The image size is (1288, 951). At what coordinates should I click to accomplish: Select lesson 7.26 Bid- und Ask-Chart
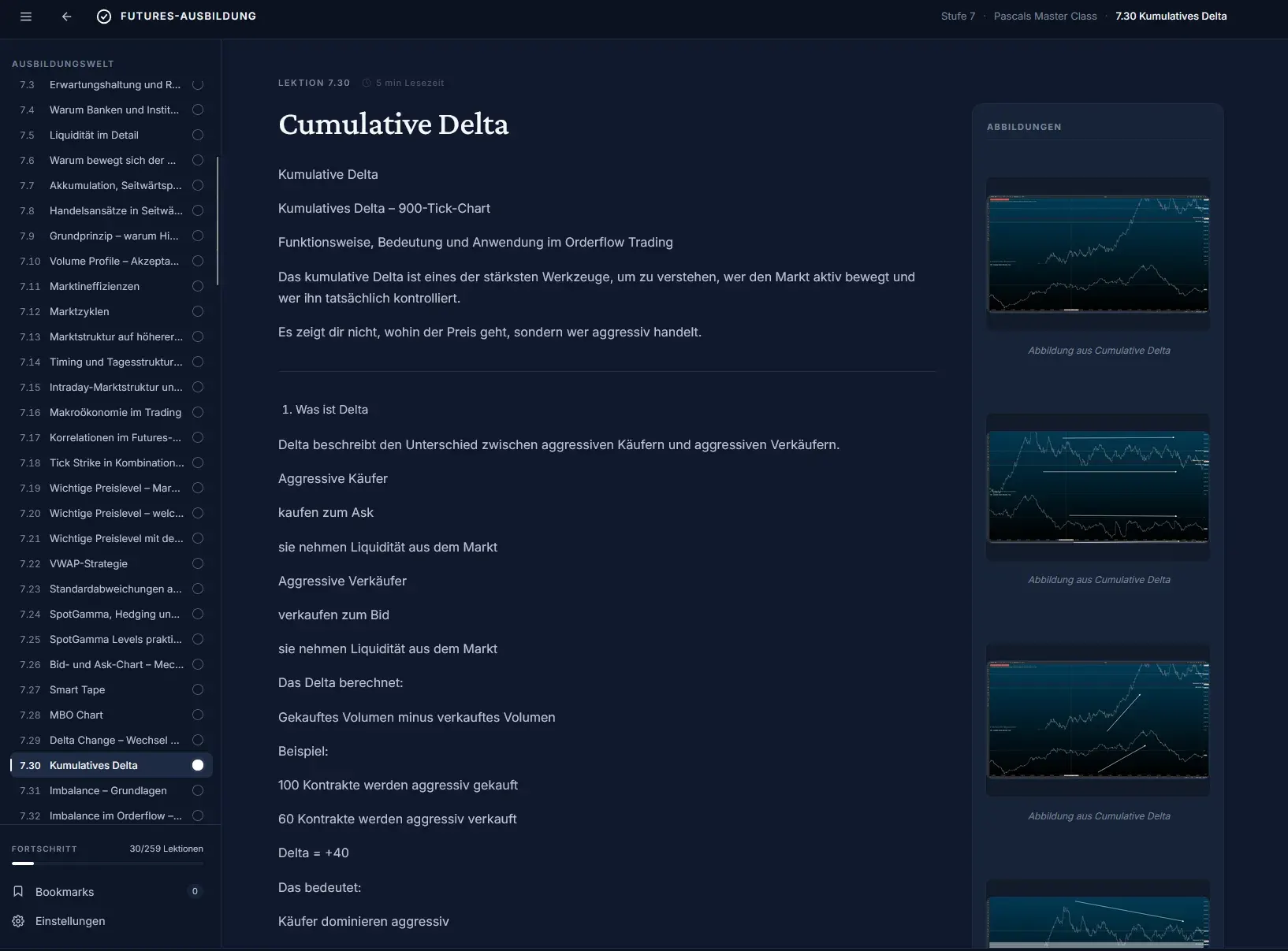coord(111,664)
